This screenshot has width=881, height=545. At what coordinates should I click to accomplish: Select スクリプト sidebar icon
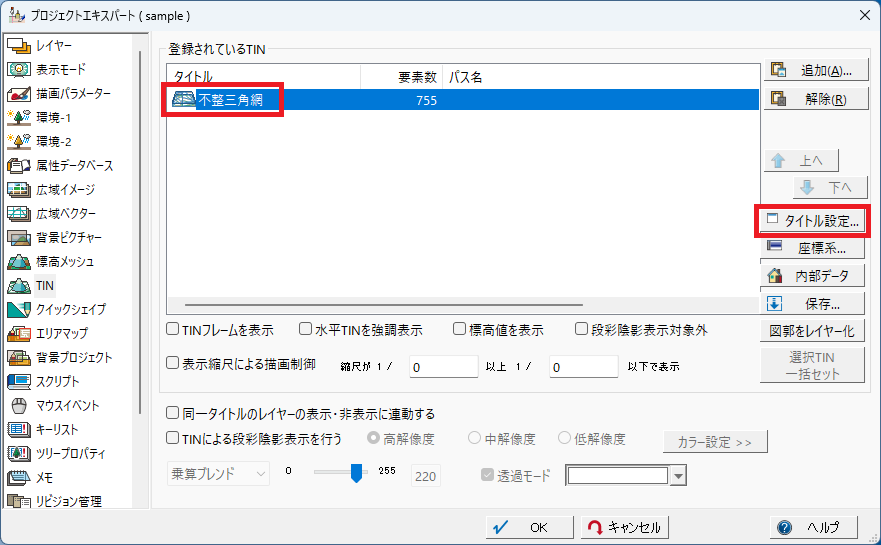19,382
